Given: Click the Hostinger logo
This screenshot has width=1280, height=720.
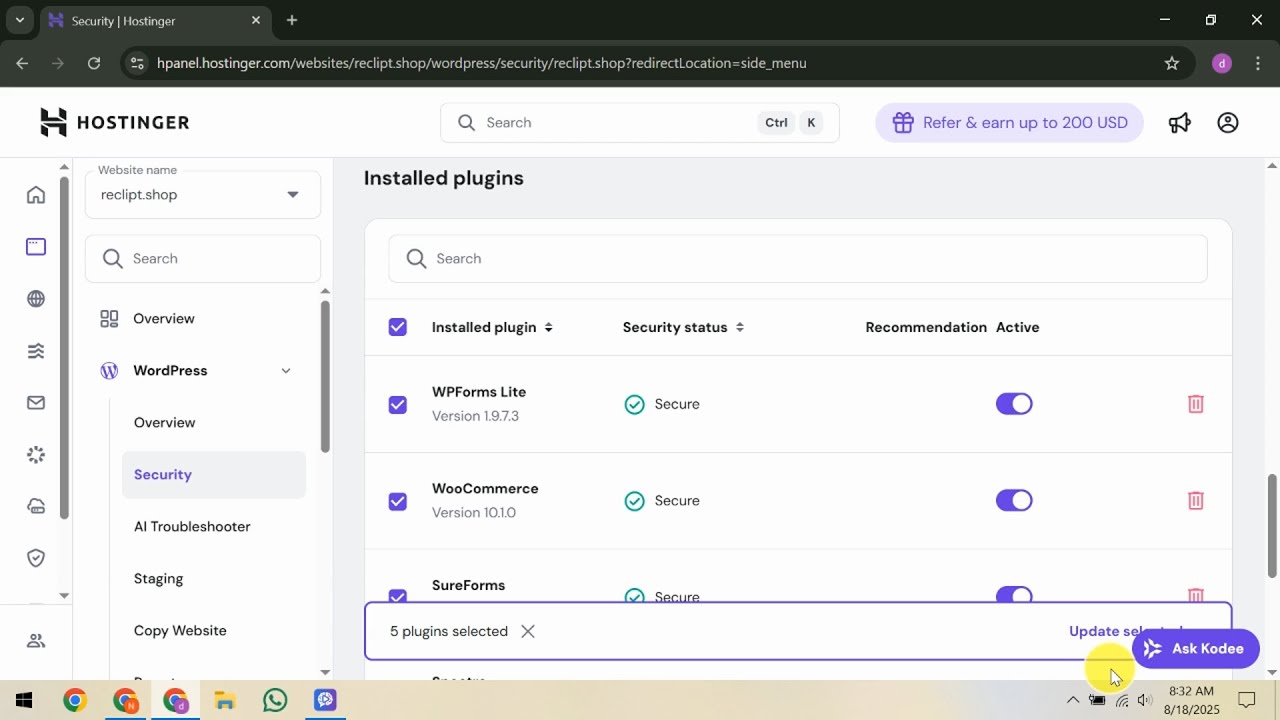Looking at the screenshot, I should [x=114, y=122].
